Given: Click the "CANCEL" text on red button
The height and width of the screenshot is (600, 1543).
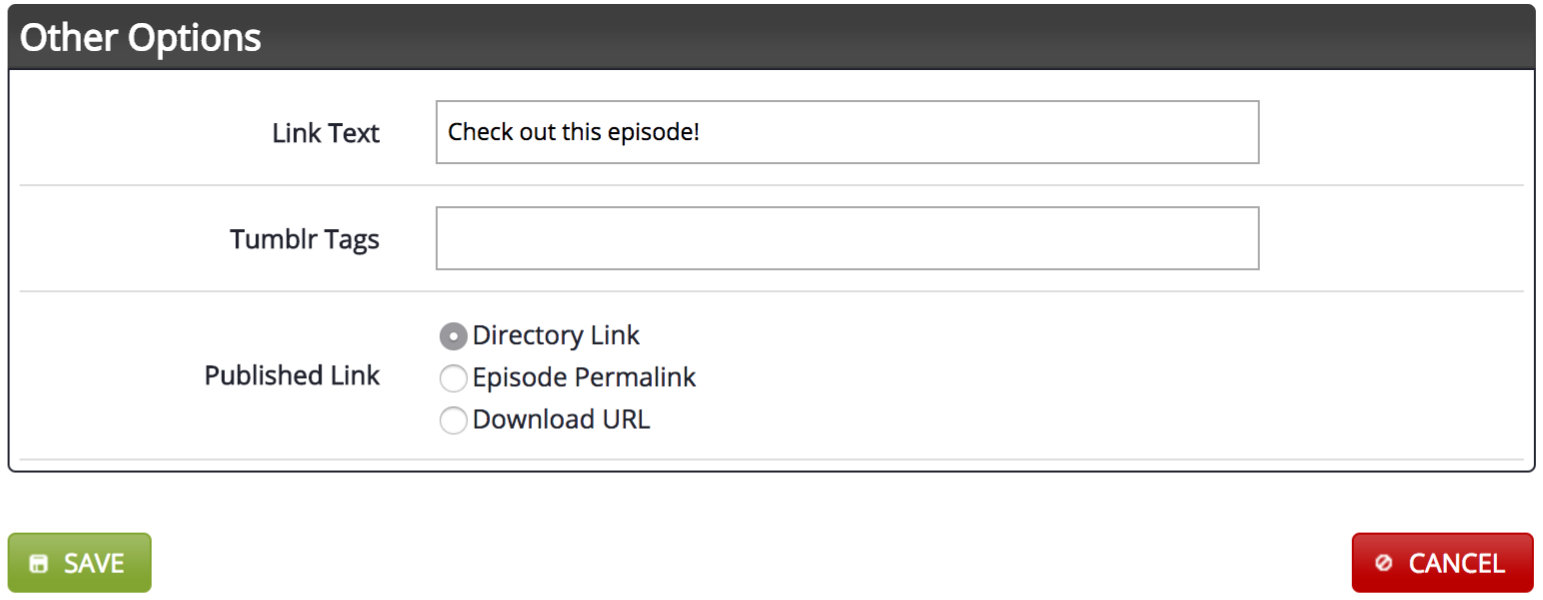Looking at the screenshot, I should pyautogui.click(x=1457, y=564).
